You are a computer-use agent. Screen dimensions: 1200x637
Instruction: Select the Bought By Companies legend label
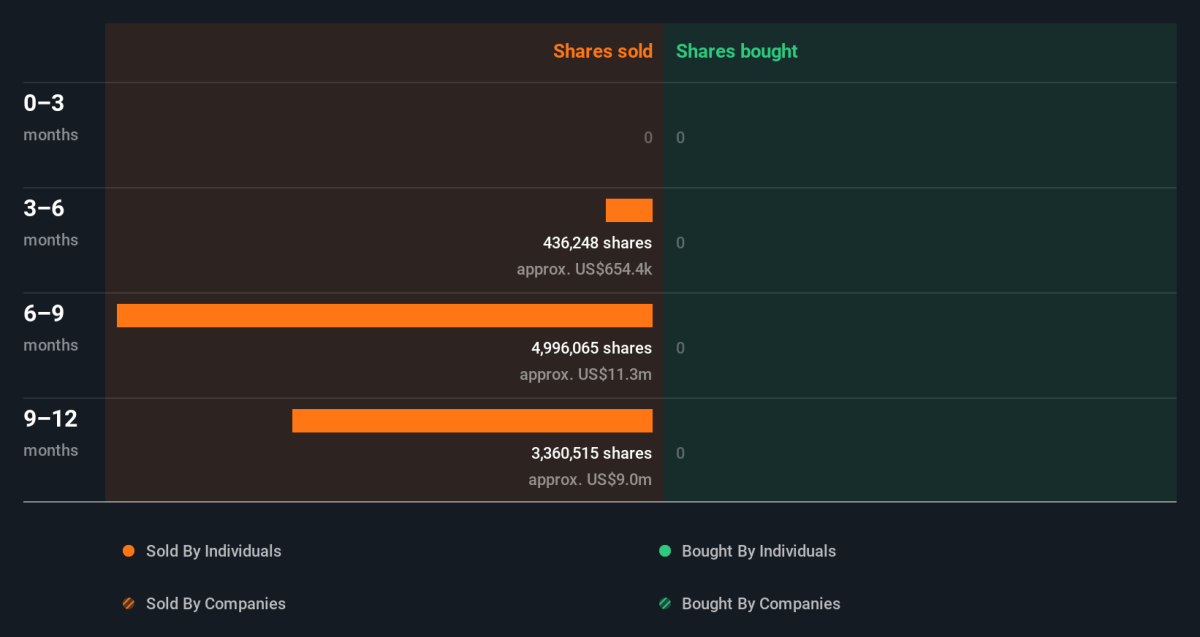click(x=761, y=604)
